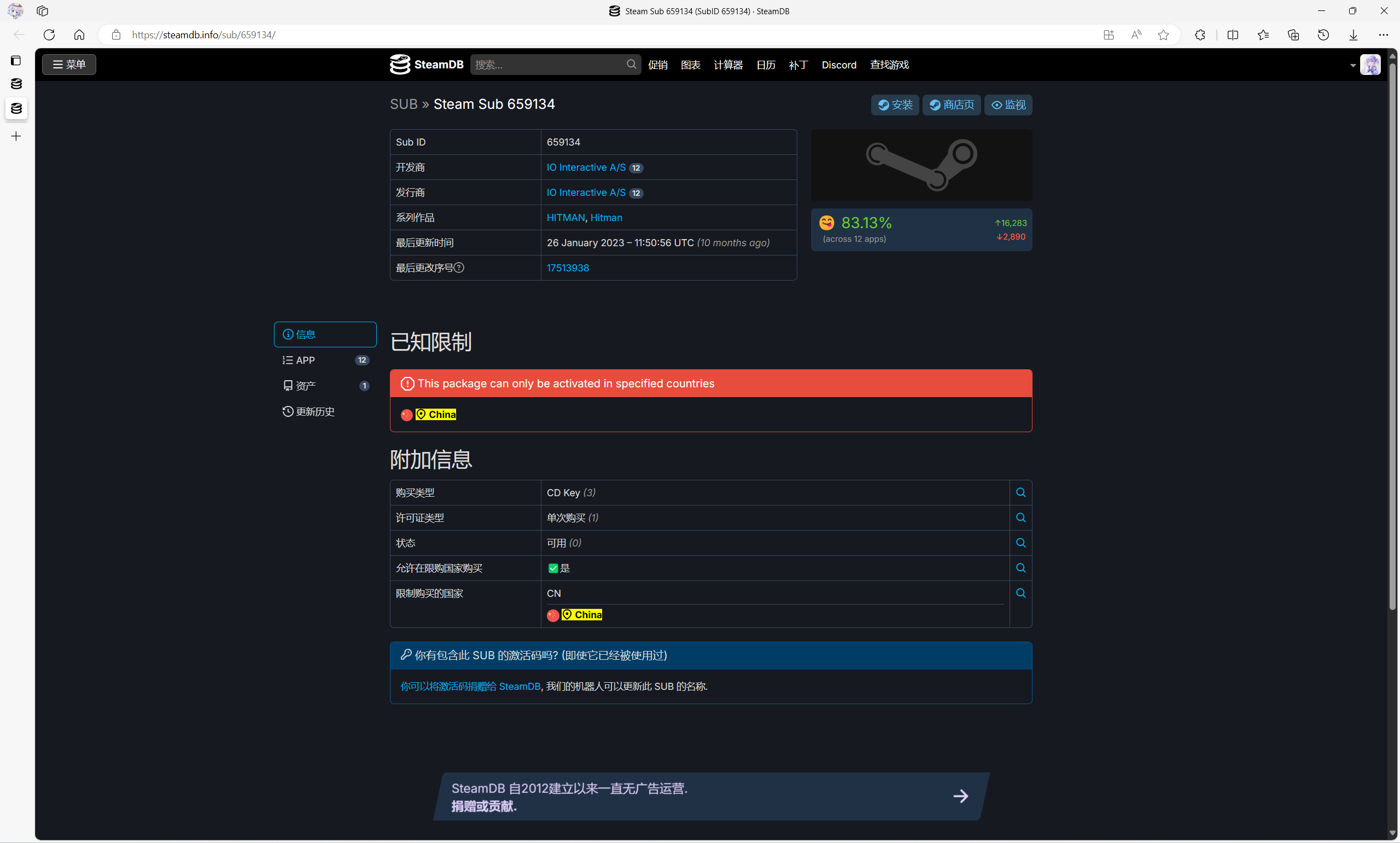The image size is (1400, 843).
Task: Open the HITMAN franchise link
Action: (565, 218)
